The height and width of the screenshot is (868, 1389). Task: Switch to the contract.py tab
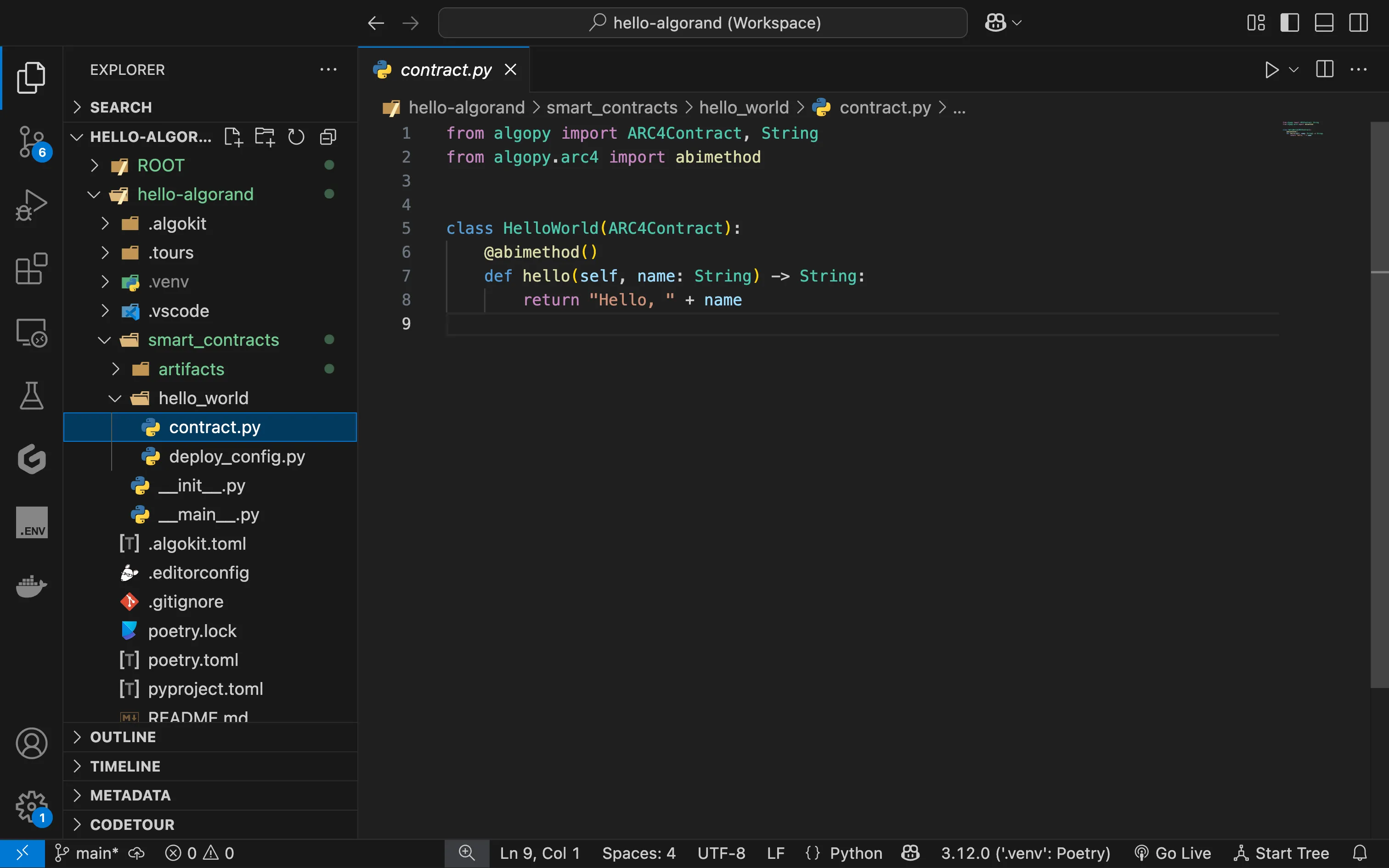coord(446,70)
